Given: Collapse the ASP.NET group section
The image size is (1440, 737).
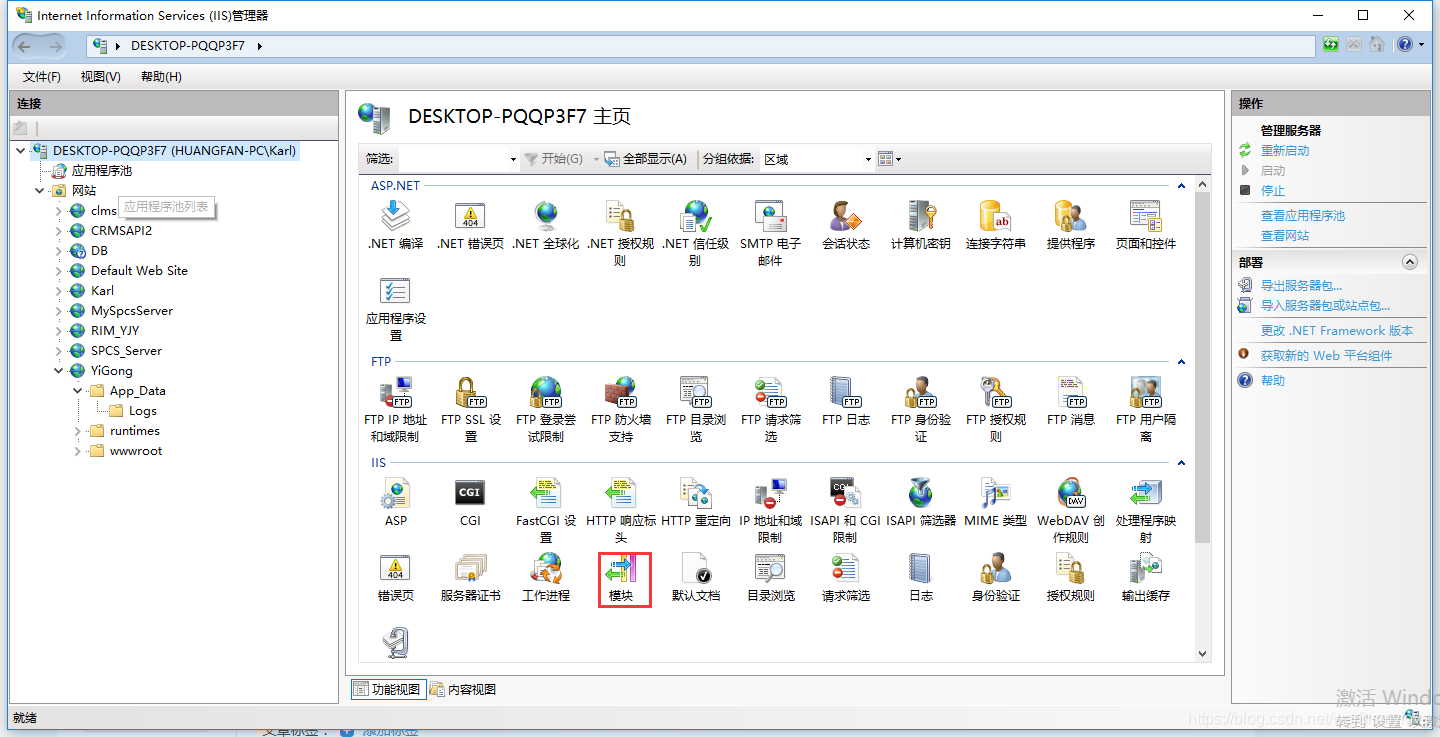Looking at the screenshot, I should click(x=1181, y=186).
